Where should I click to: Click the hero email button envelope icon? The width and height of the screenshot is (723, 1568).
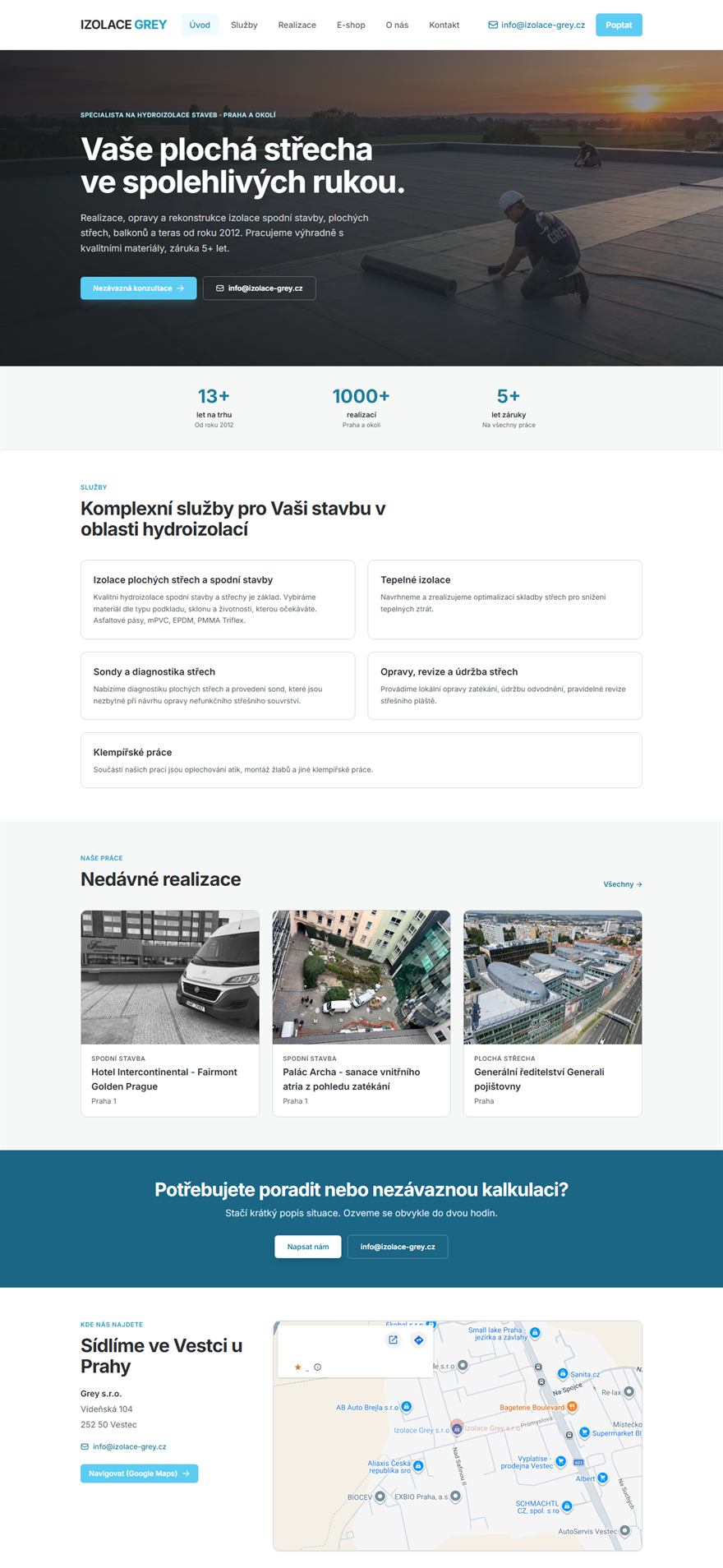point(219,288)
